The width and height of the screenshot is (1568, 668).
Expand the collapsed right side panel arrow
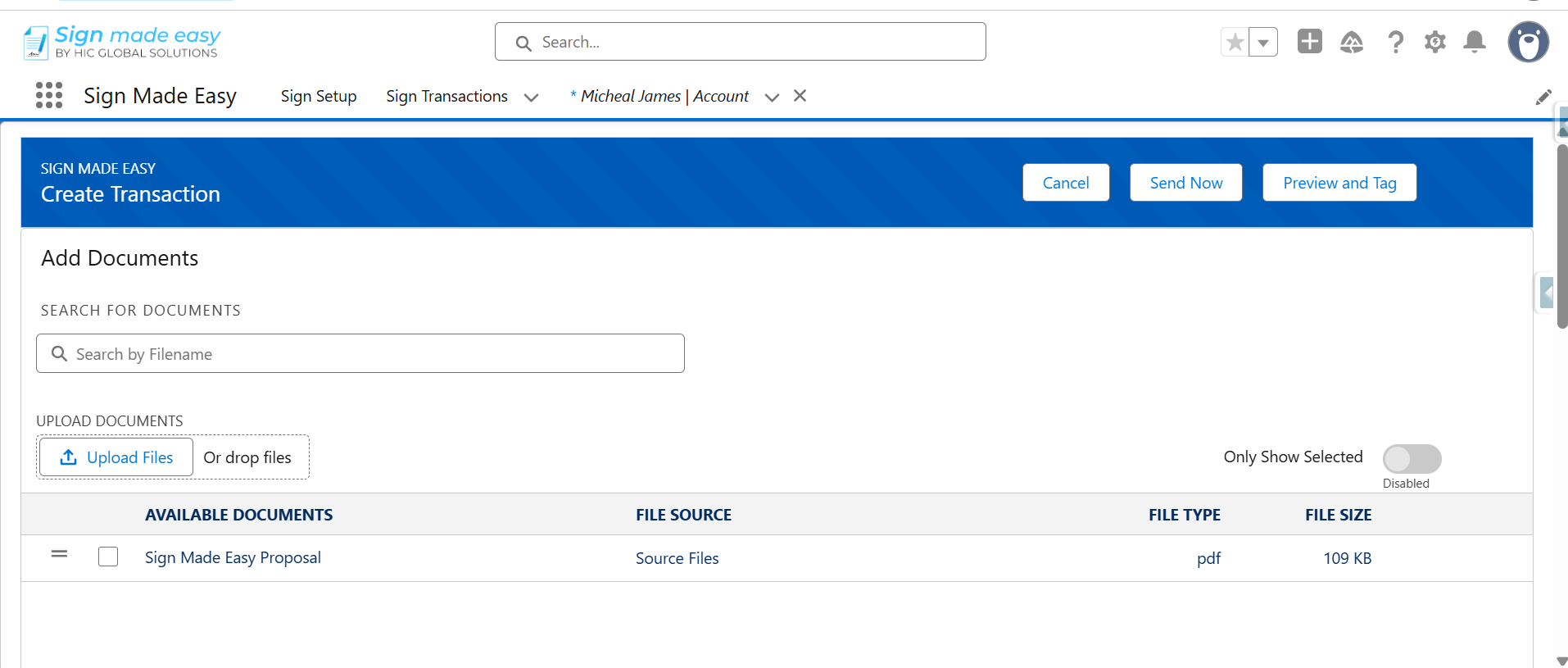[1546, 293]
